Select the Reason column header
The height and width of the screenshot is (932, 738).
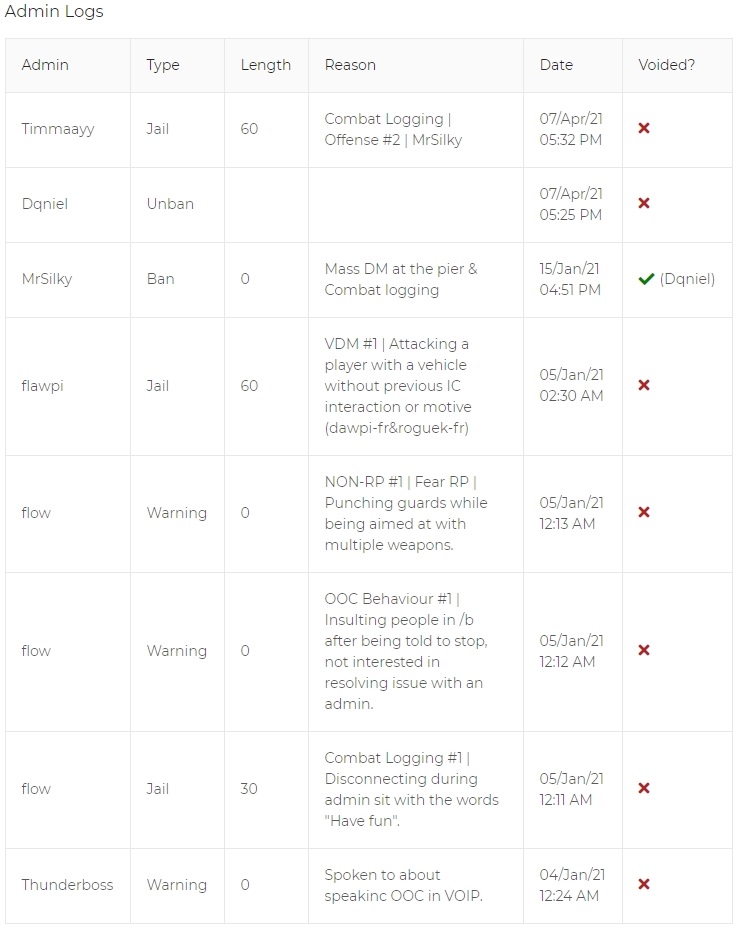(x=350, y=65)
